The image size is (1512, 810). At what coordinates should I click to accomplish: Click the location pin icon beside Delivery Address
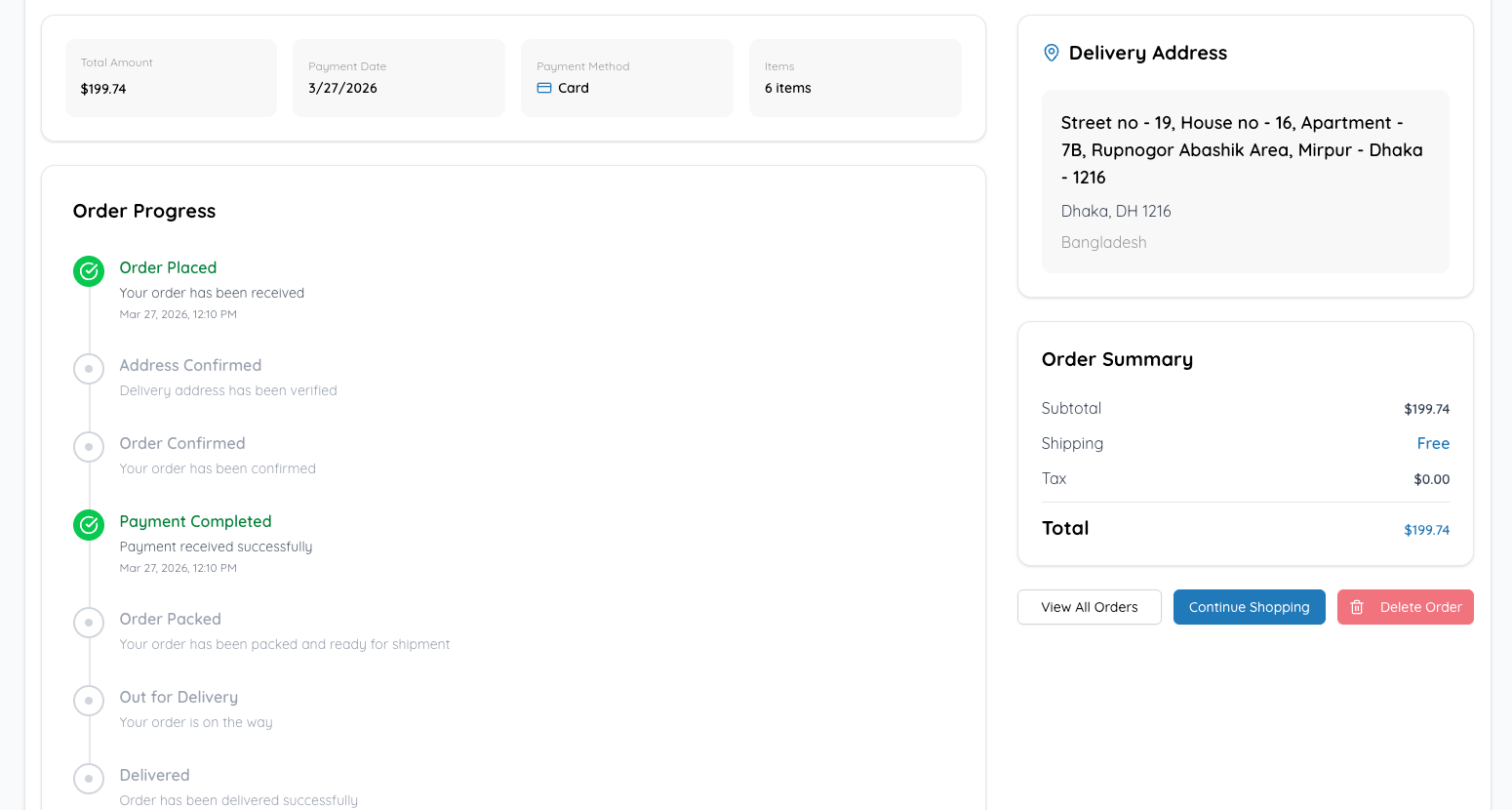(1051, 53)
